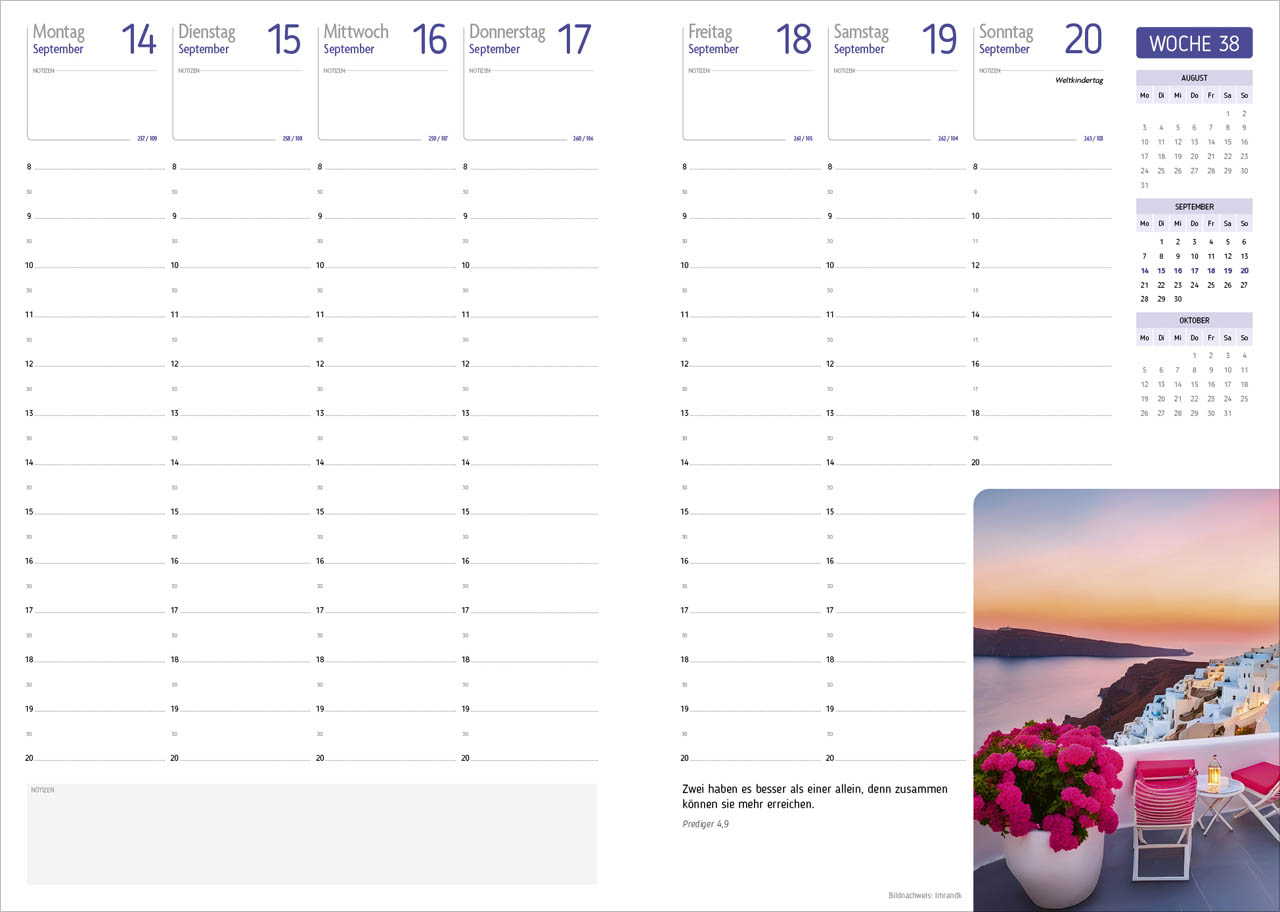Select the 30 in September mini calendar
The width and height of the screenshot is (1280, 912).
coord(1178,299)
